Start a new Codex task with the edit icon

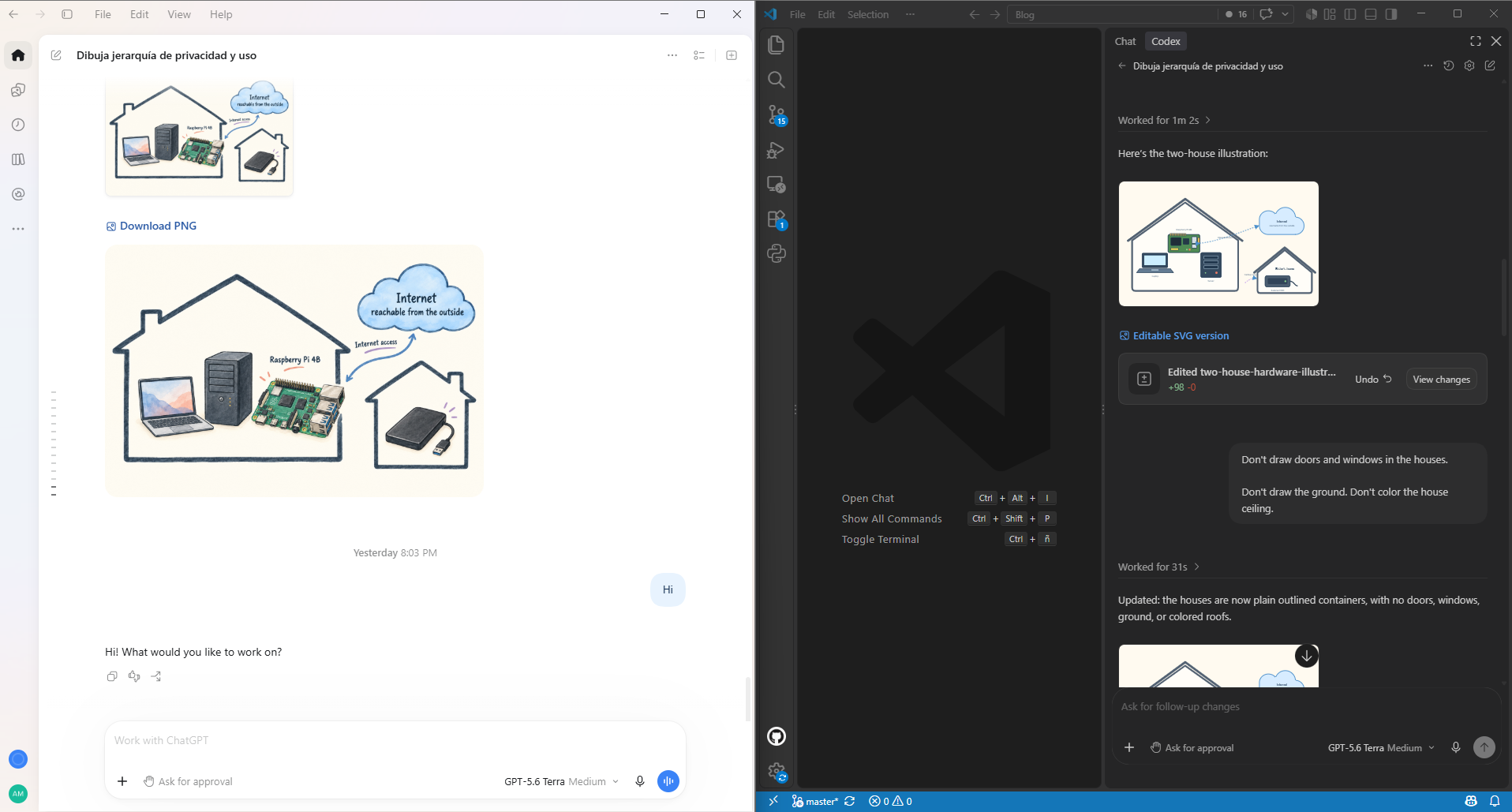click(1490, 66)
